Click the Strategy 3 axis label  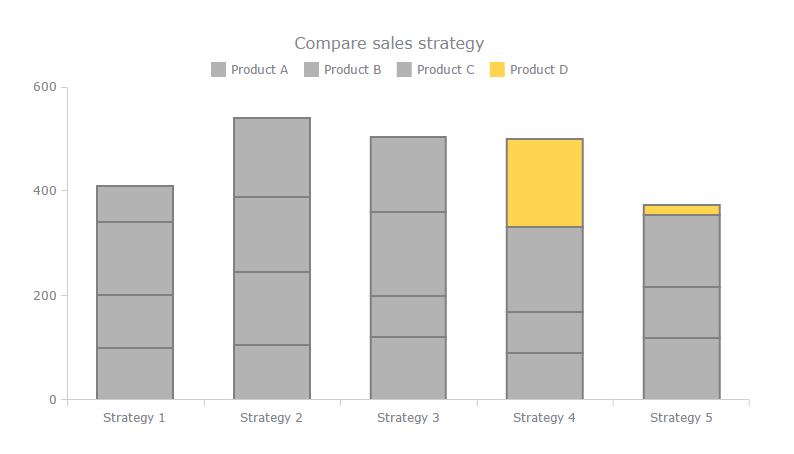pyautogui.click(x=408, y=418)
